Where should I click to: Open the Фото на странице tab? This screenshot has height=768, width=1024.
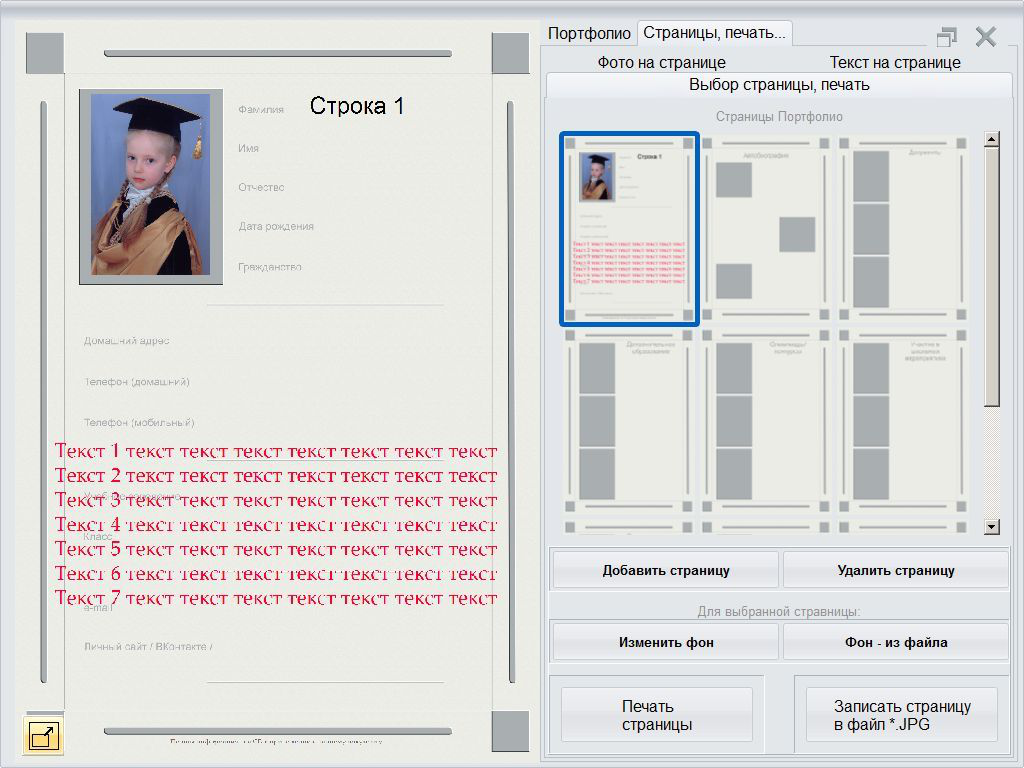point(661,62)
